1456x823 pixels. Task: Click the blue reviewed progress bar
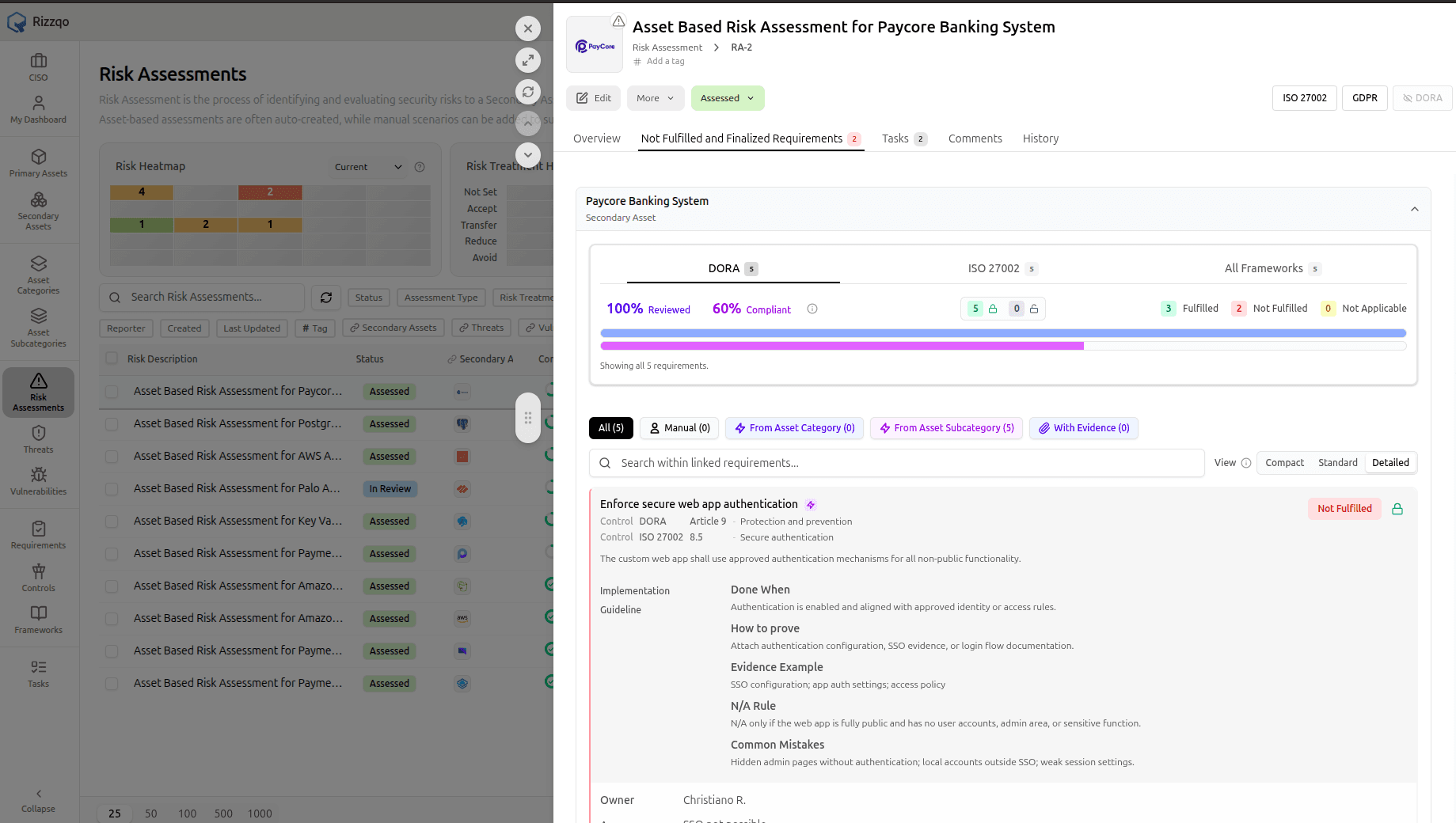click(x=1003, y=333)
